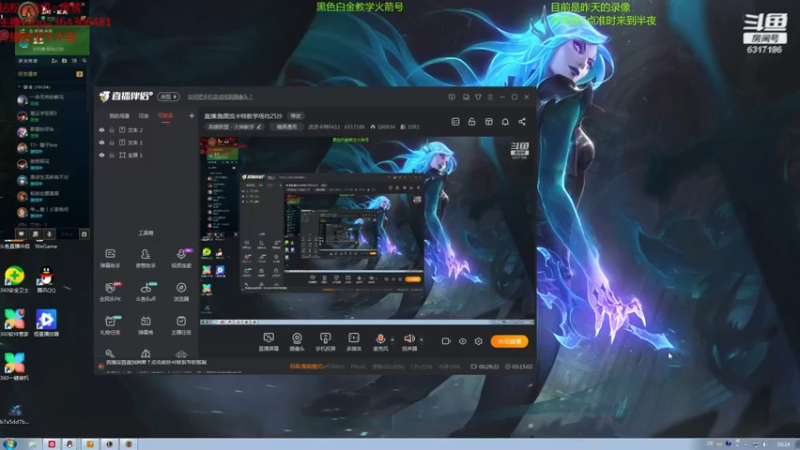Click friend request badge in QQ panel
Image resolution: width=800 pixels, height=450 pixels.
pyautogui.click(x=80, y=74)
